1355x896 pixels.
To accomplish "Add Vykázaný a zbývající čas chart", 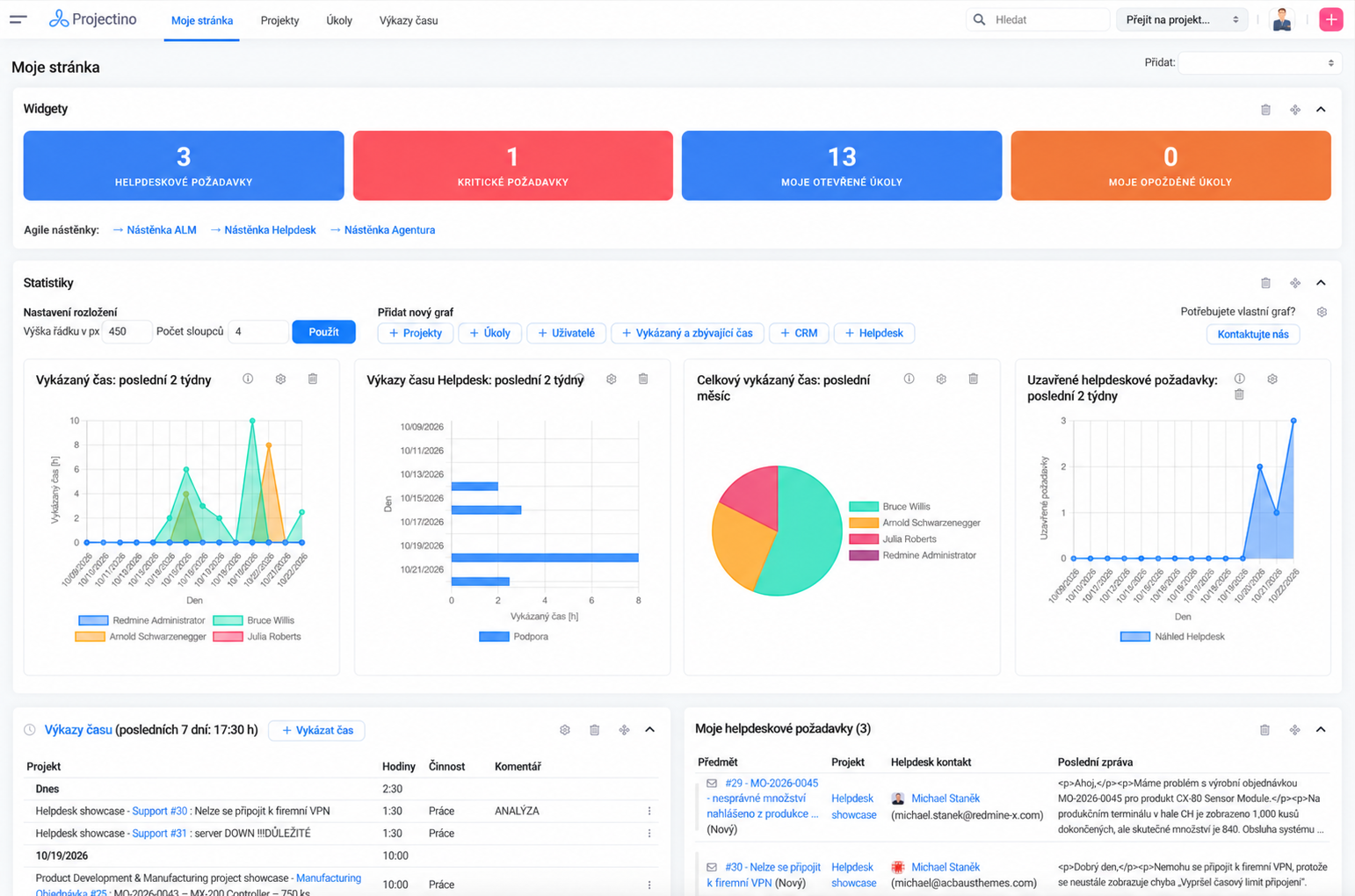I will [x=687, y=333].
